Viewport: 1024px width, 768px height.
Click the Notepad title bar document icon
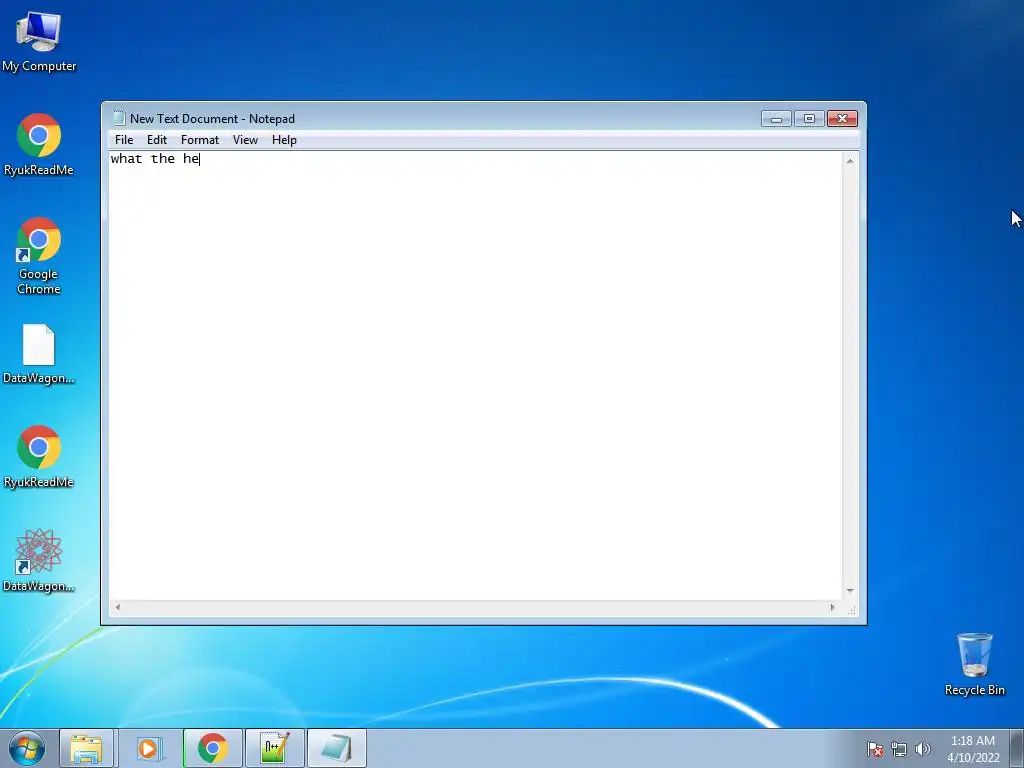click(119, 118)
